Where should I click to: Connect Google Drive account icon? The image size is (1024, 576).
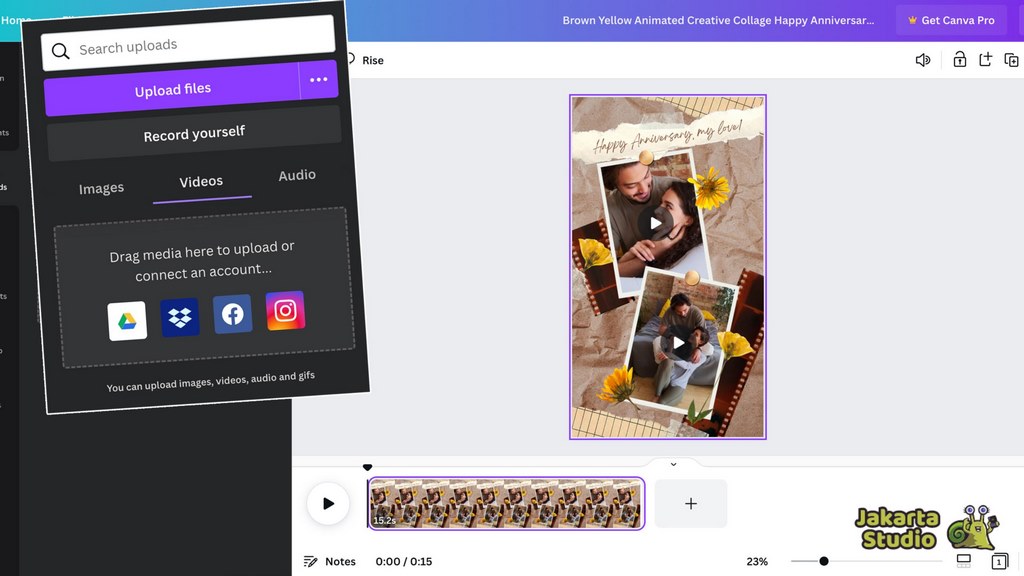pyautogui.click(x=127, y=321)
